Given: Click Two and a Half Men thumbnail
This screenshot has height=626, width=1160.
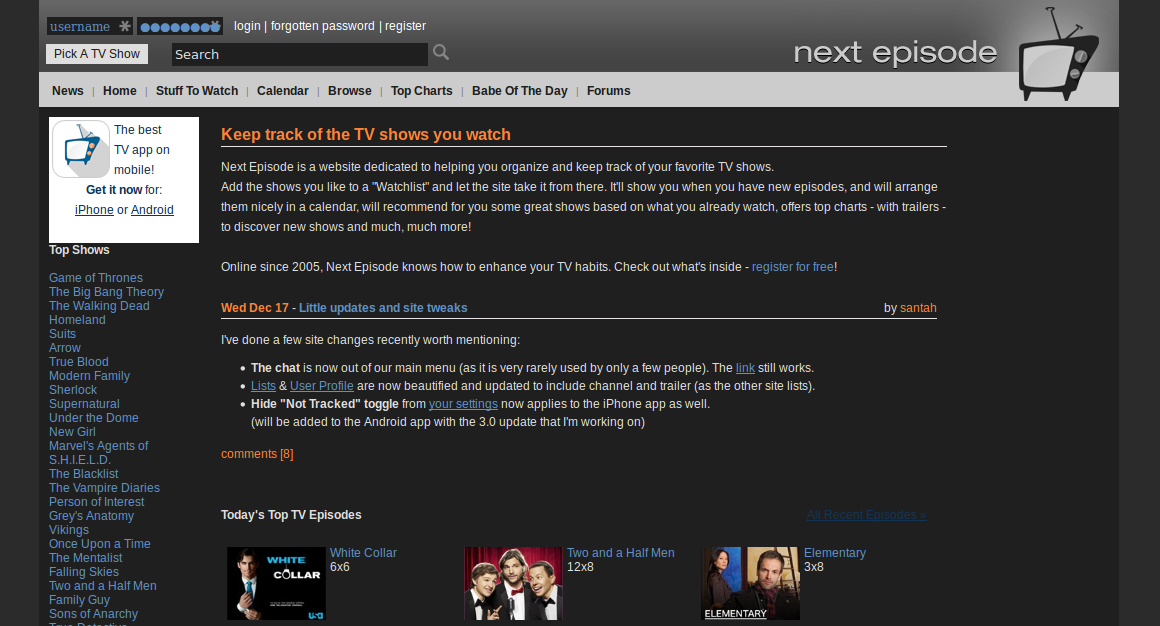Looking at the screenshot, I should click(513, 583).
